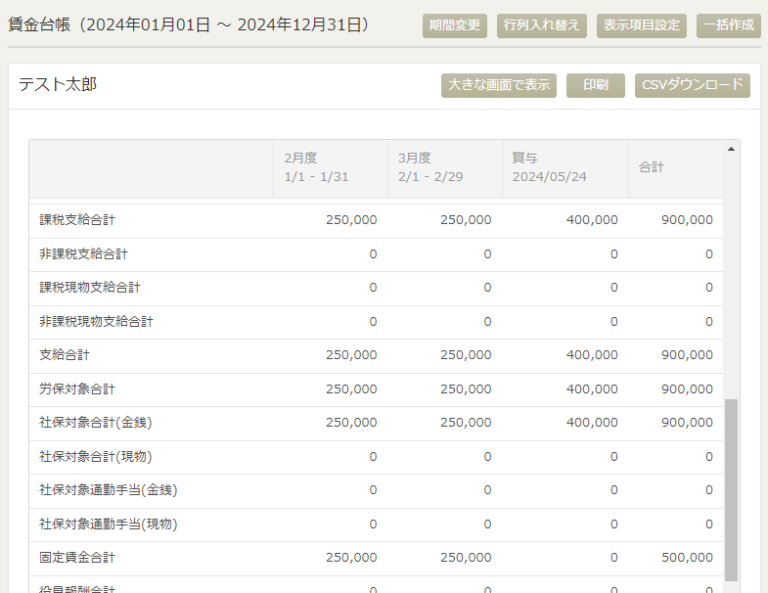
Task: Click scrollbar up arrow in table
Action: (731, 149)
